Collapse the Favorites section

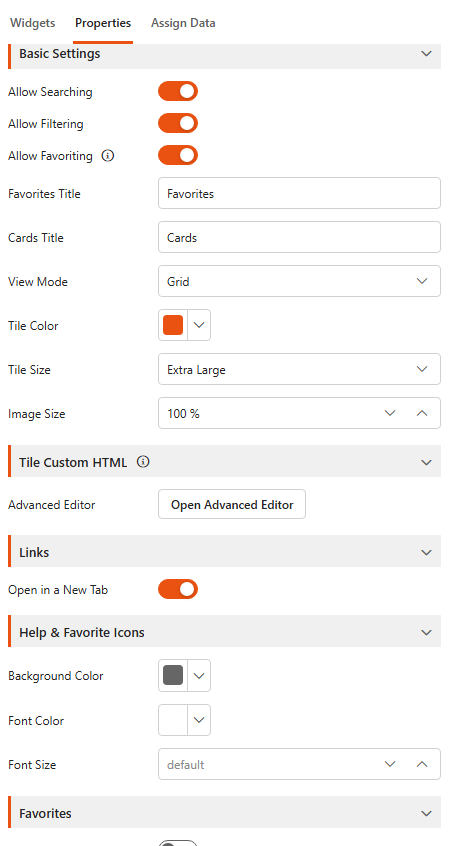click(x=426, y=813)
